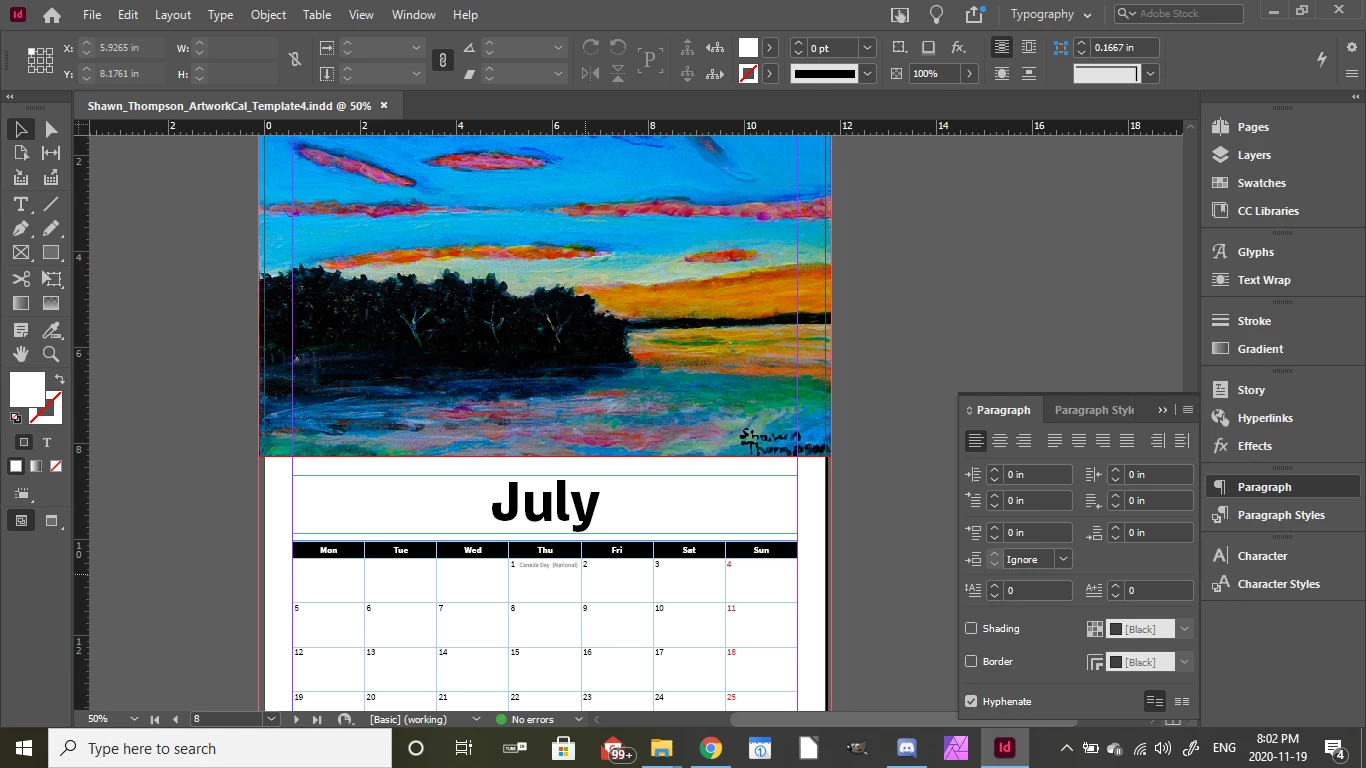Select the Rectangle Frame tool
Image resolution: width=1366 pixels, height=768 pixels.
coord(21,253)
